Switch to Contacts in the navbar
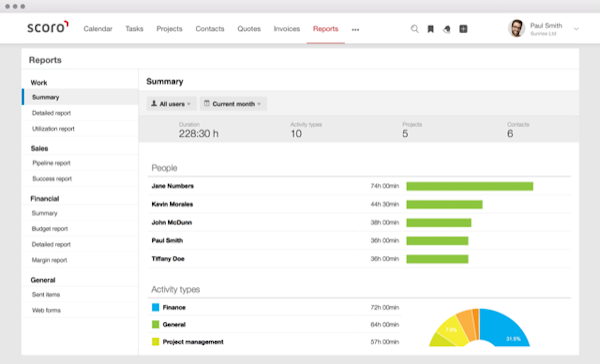This screenshot has width=600, height=364. point(210,29)
